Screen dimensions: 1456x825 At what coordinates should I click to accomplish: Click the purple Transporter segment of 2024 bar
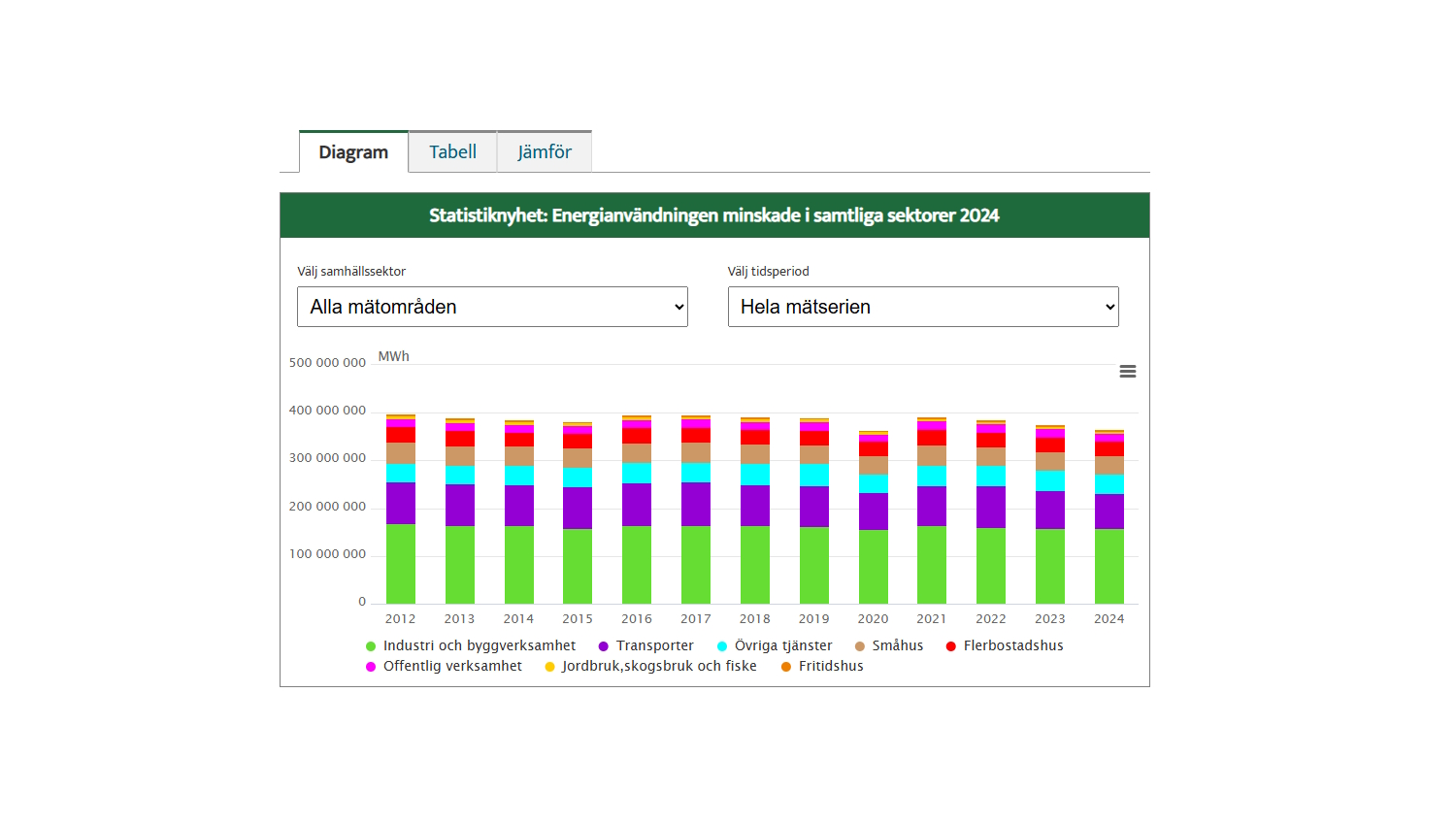pos(1109,511)
